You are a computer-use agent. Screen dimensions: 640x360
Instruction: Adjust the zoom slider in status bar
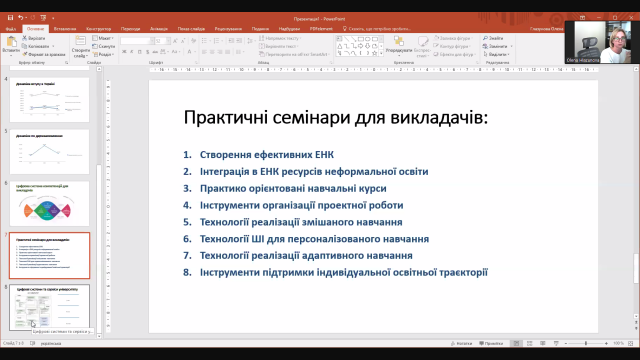tap(586, 343)
